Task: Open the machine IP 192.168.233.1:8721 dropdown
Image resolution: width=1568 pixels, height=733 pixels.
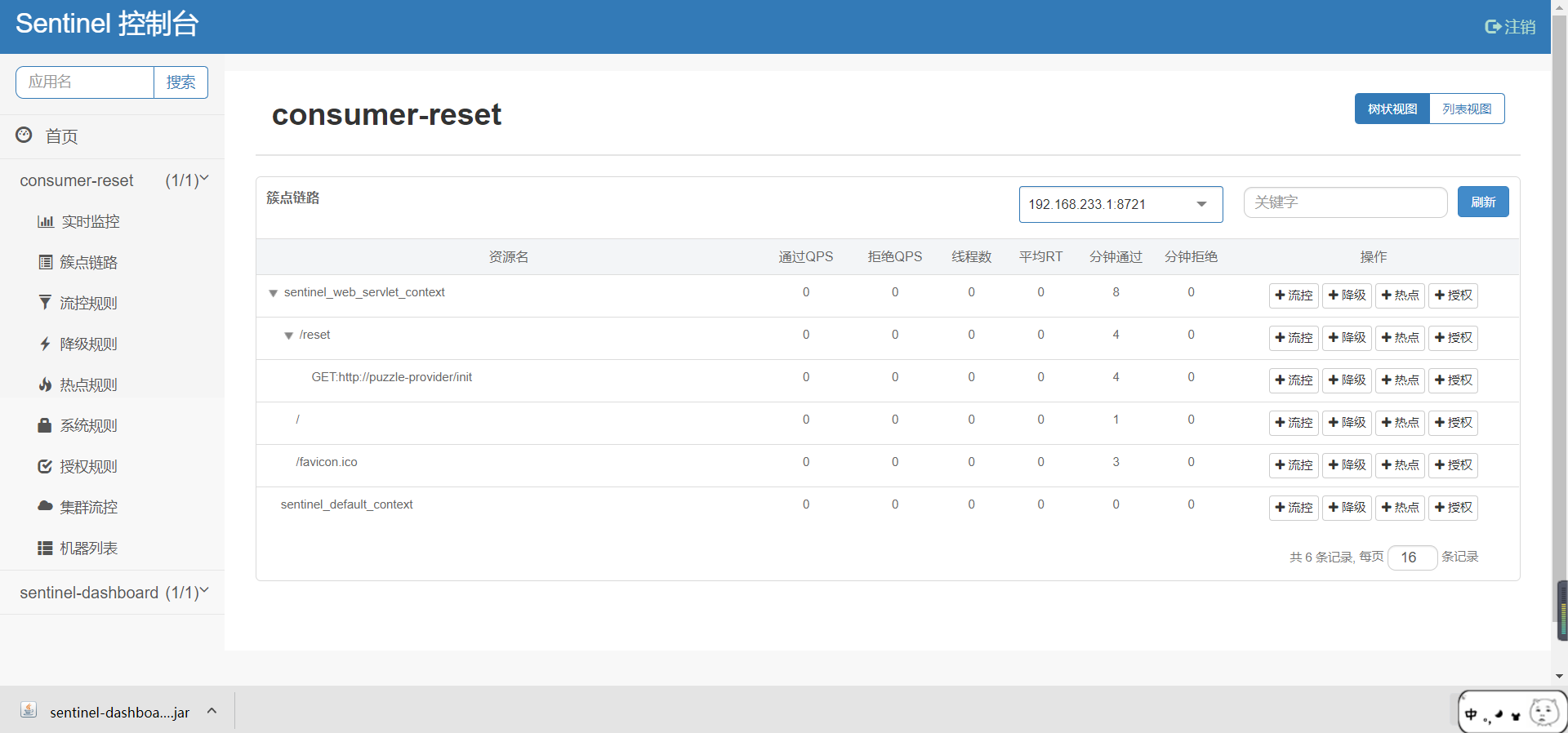Action: click(x=1120, y=204)
